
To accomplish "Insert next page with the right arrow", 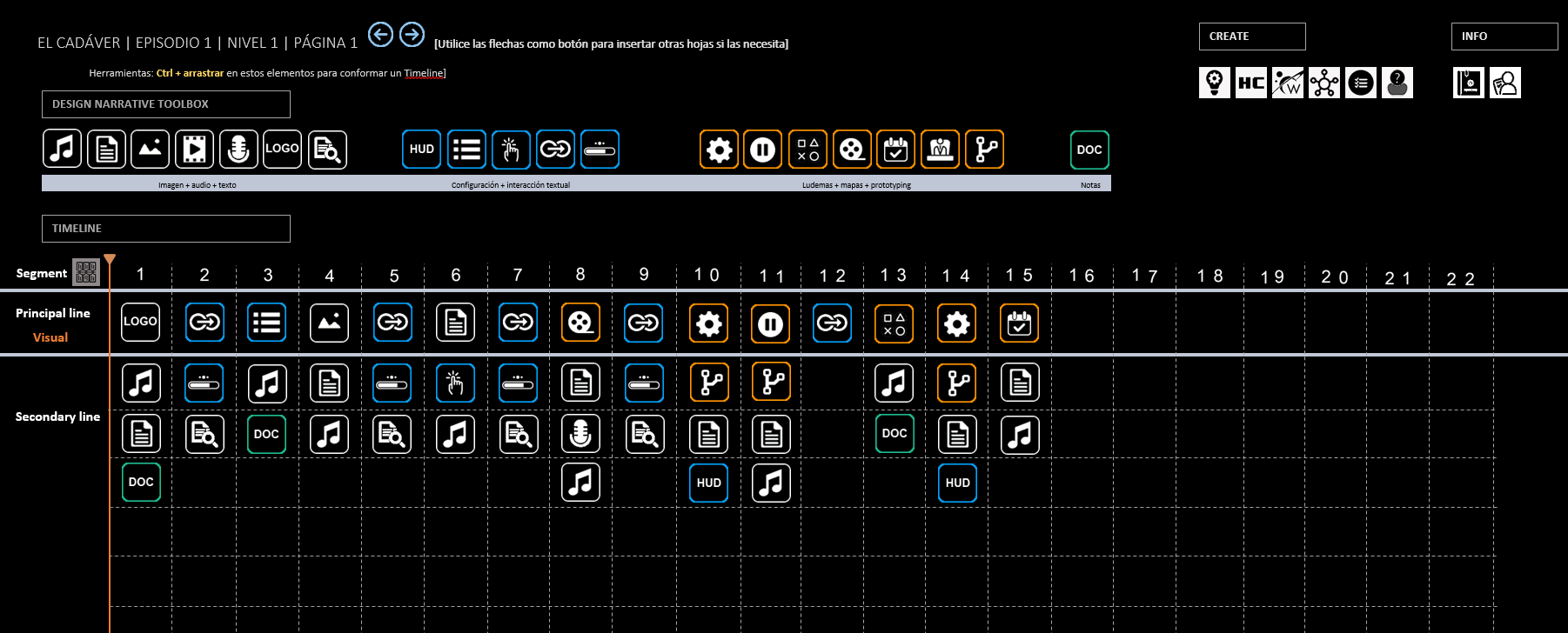I will 412,35.
